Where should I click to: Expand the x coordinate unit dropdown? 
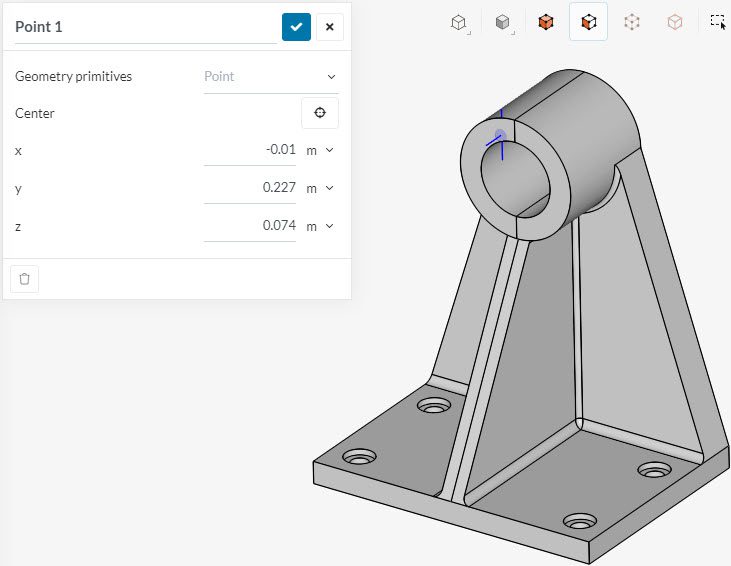(x=319, y=150)
